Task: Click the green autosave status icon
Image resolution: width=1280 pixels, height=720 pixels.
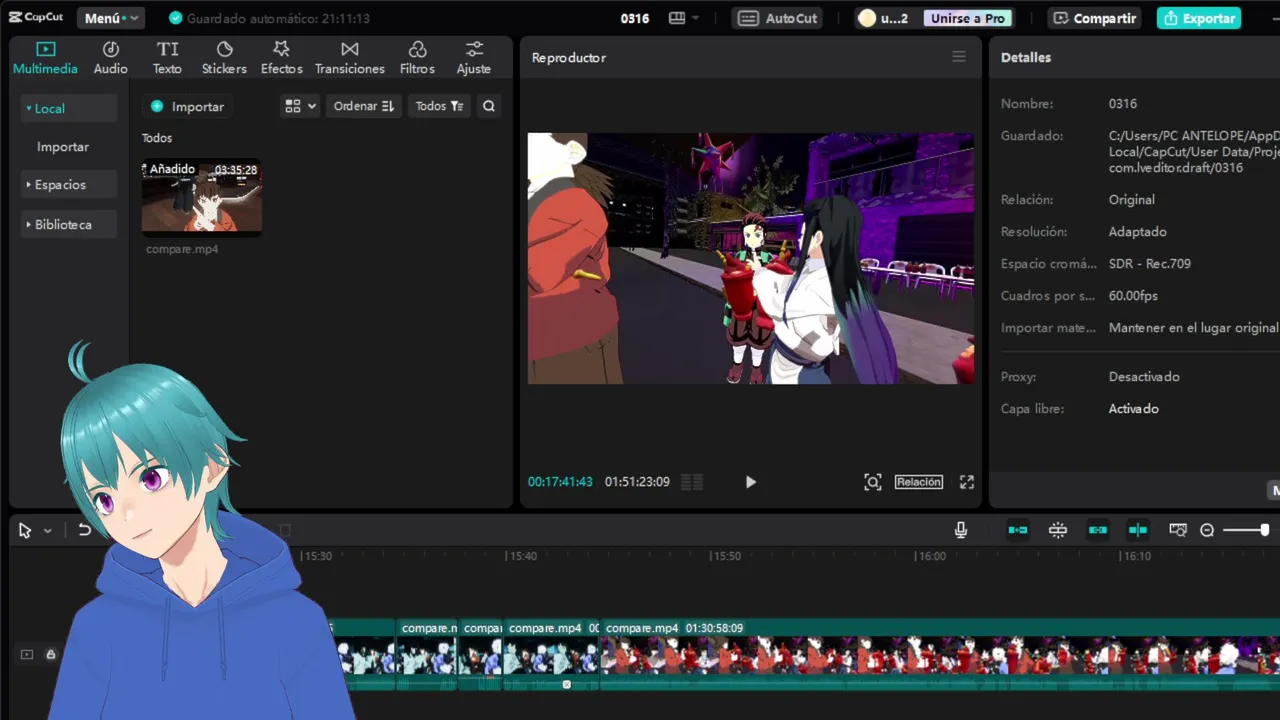Action: click(176, 18)
